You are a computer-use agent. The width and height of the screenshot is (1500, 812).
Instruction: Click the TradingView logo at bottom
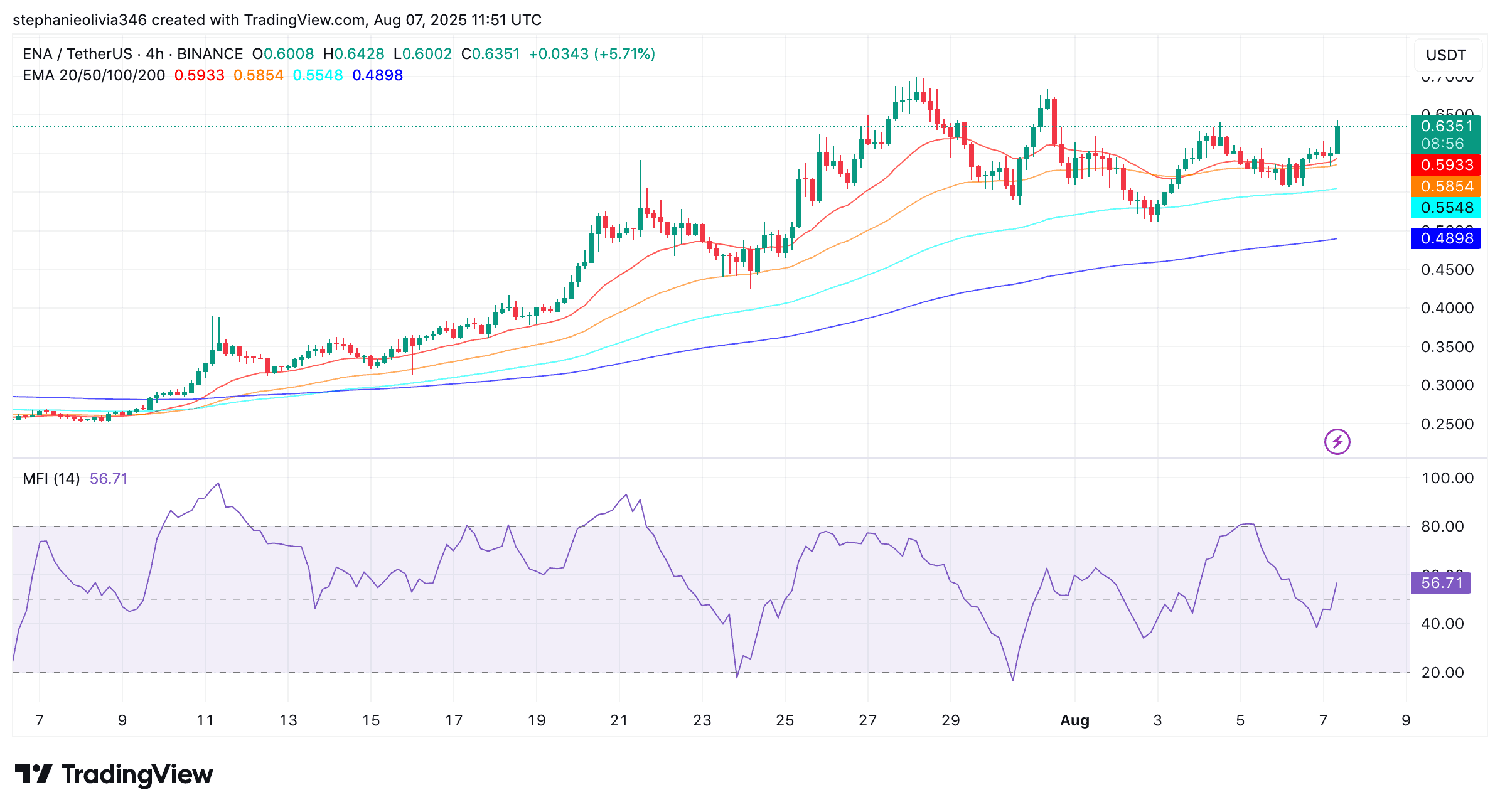(114, 774)
